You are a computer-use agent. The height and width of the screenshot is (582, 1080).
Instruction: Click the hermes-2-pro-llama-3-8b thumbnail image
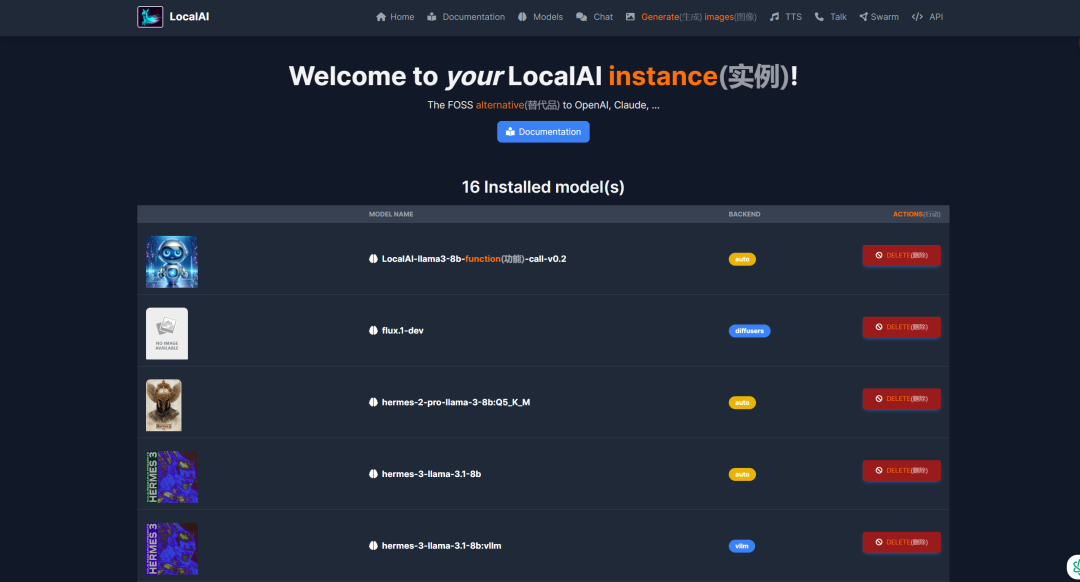pyautogui.click(x=164, y=404)
